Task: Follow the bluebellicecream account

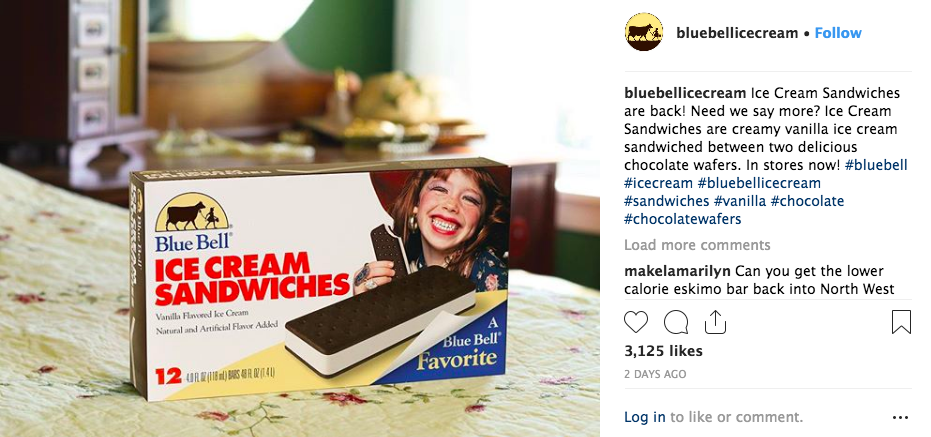Action: (x=838, y=33)
